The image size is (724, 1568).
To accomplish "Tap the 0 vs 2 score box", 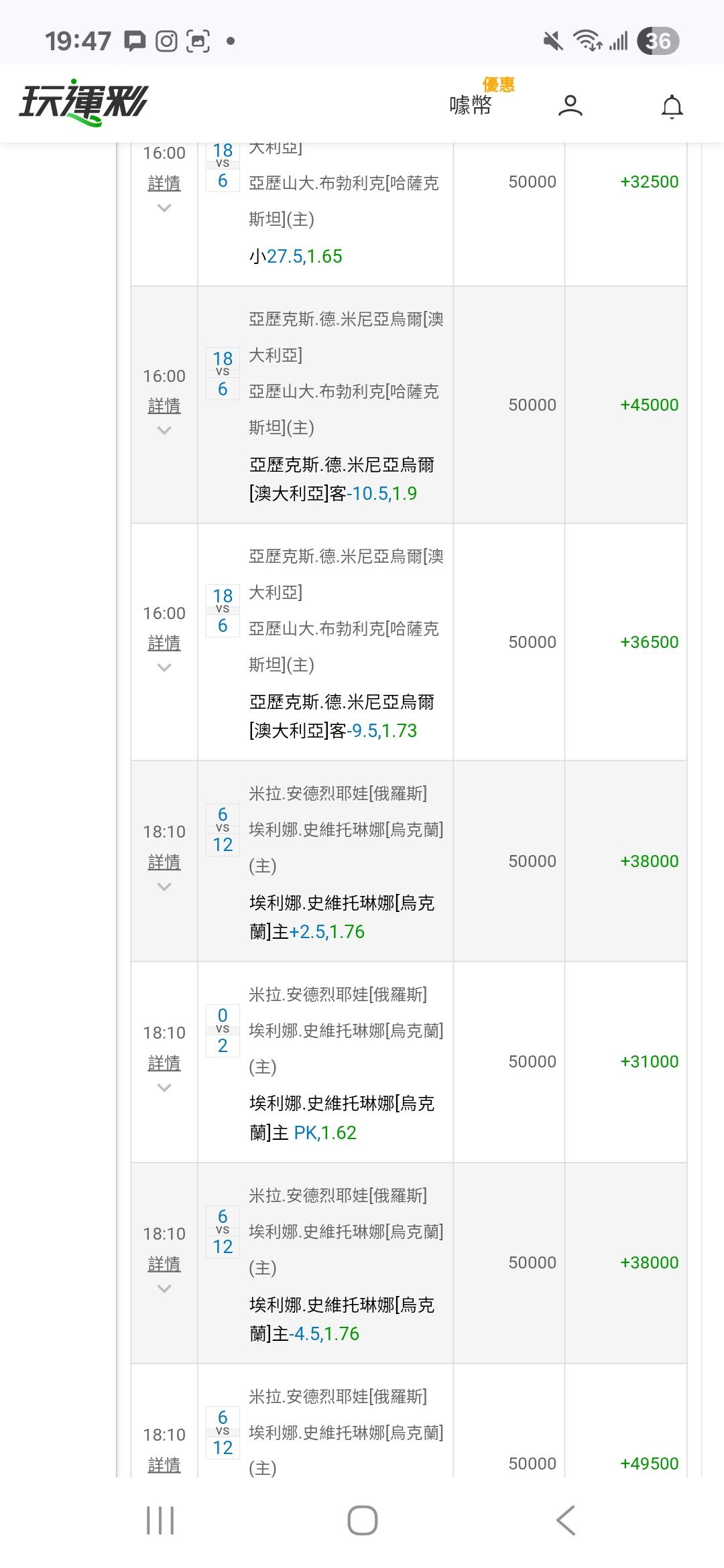I will [223, 1031].
